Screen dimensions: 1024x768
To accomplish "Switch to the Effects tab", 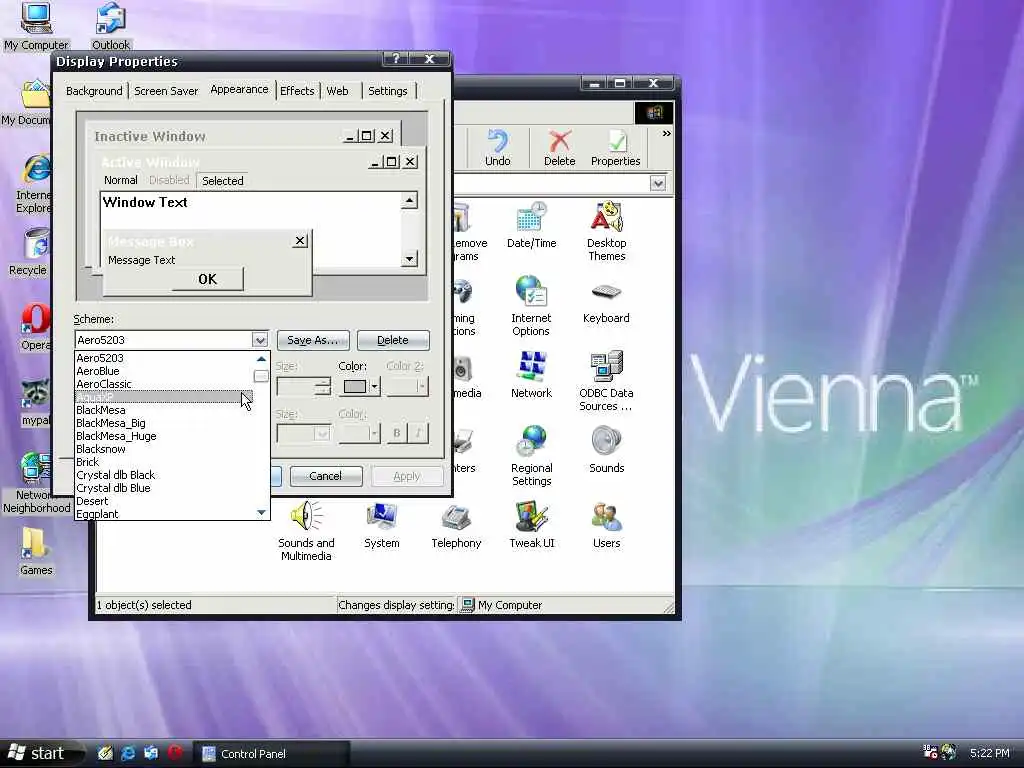I will pos(297,91).
